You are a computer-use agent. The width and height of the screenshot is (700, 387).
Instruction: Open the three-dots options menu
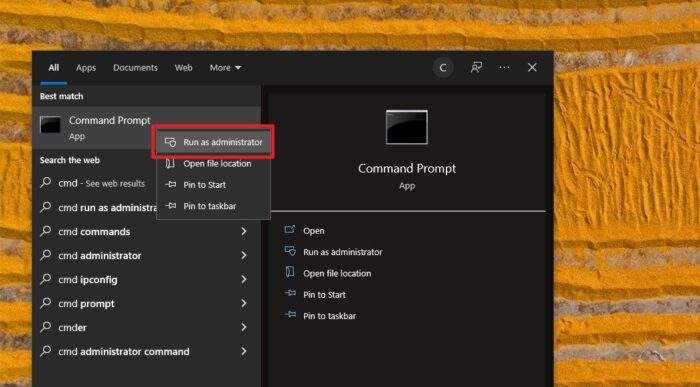(504, 68)
